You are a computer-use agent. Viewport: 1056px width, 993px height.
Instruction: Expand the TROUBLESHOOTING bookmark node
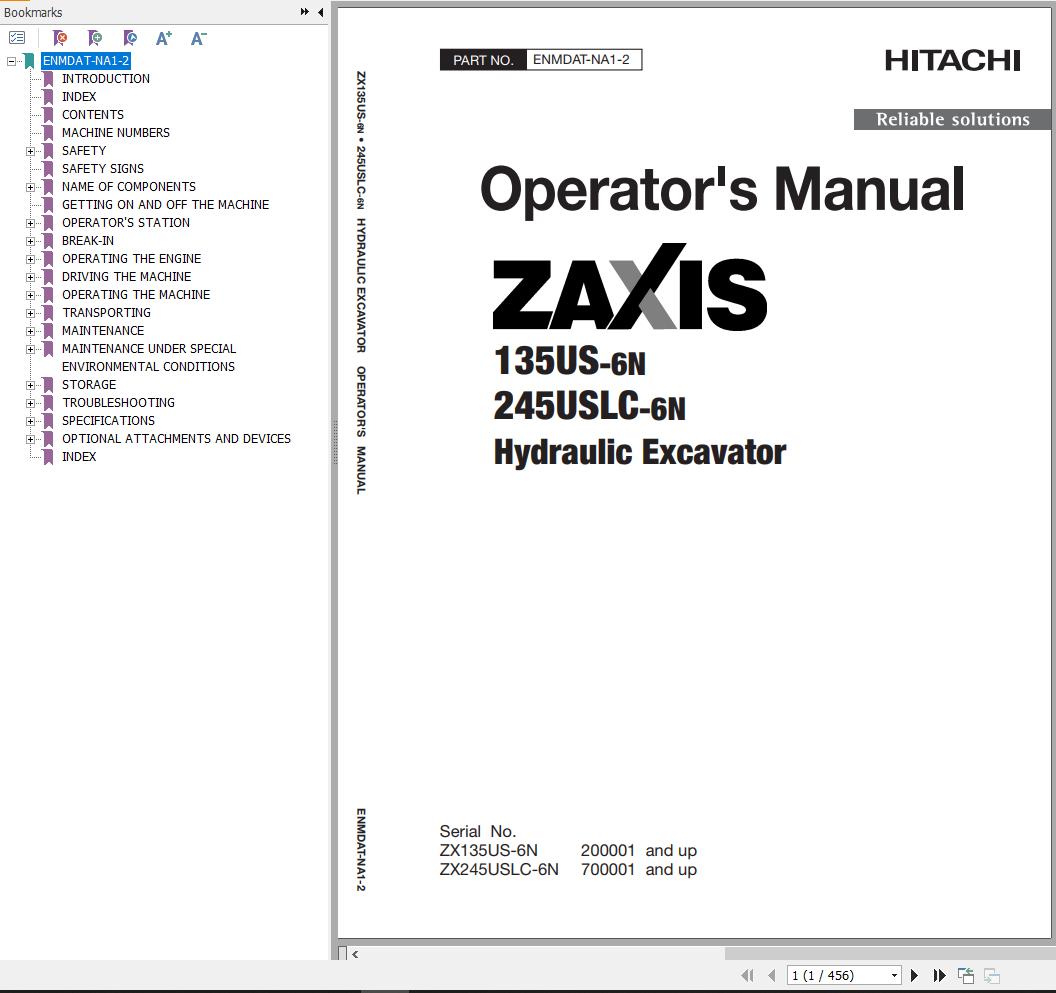[30, 404]
